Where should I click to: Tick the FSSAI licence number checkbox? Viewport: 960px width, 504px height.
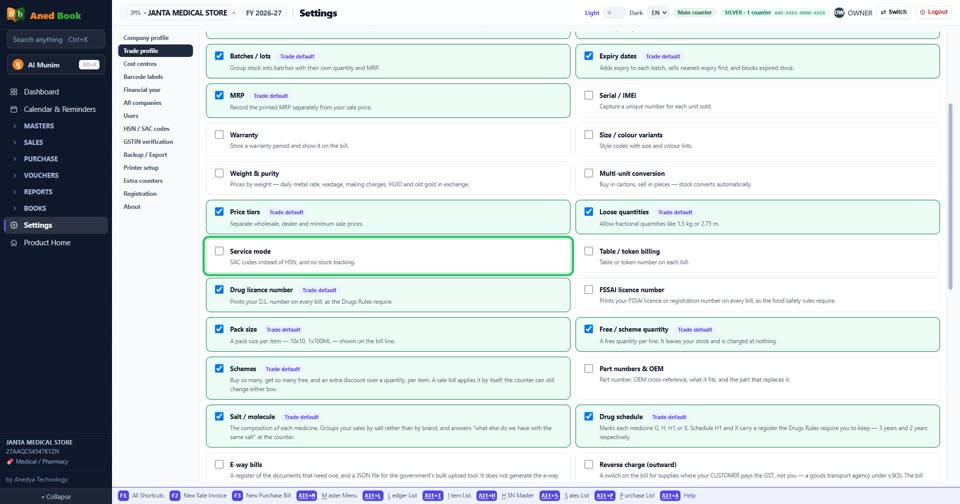[588, 290]
